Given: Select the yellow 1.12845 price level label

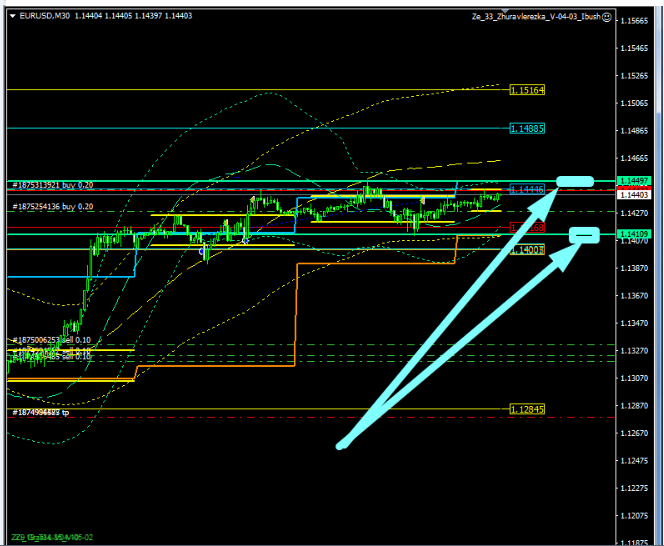Looking at the screenshot, I should click(x=527, y=409).
